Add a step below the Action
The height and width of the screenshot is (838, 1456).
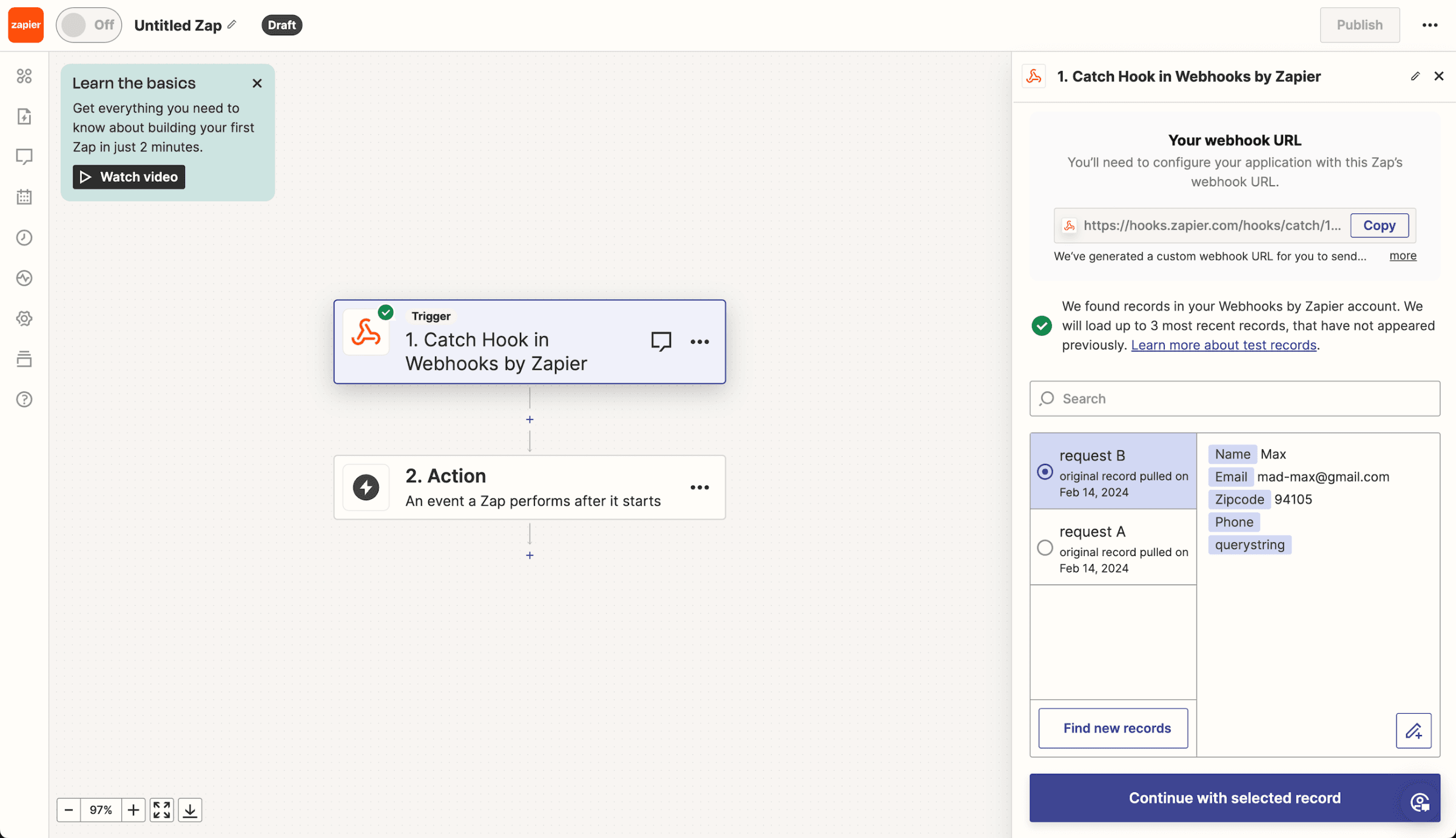tap(530, 555)
